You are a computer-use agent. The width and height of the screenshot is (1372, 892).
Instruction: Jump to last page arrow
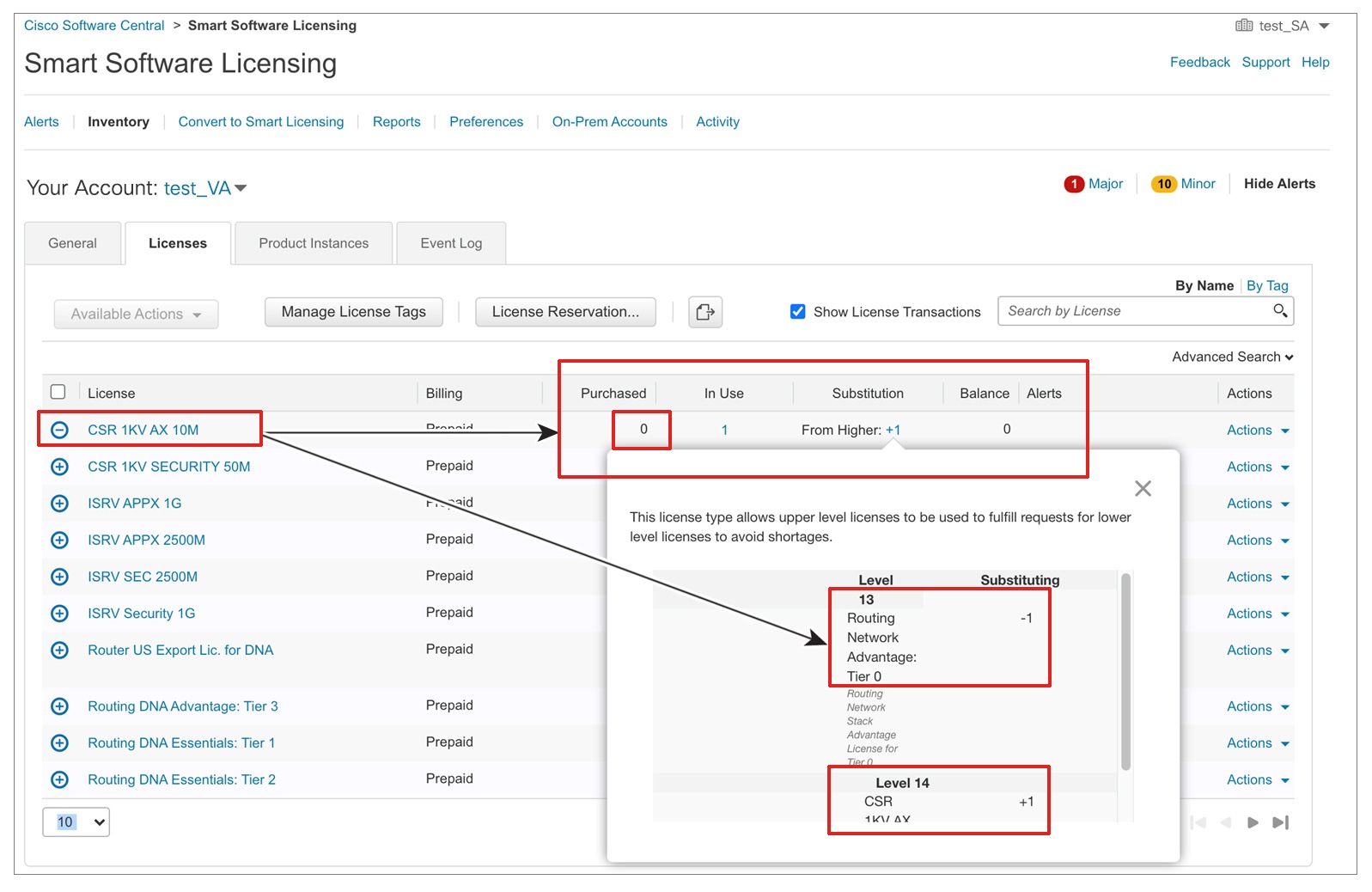(x=1281, y=822)
